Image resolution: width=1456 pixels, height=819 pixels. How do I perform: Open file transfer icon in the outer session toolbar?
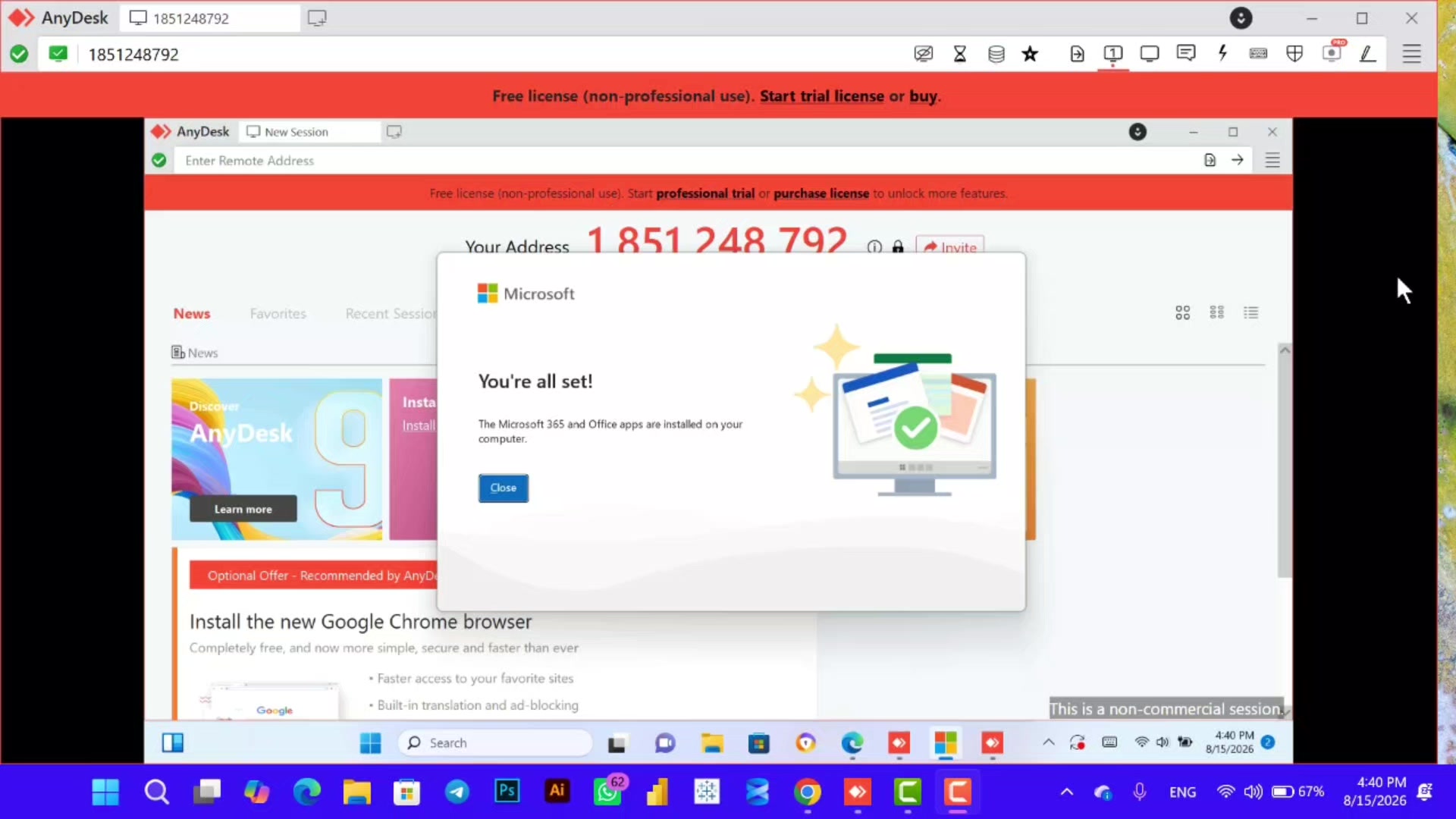pos(1077,54)
